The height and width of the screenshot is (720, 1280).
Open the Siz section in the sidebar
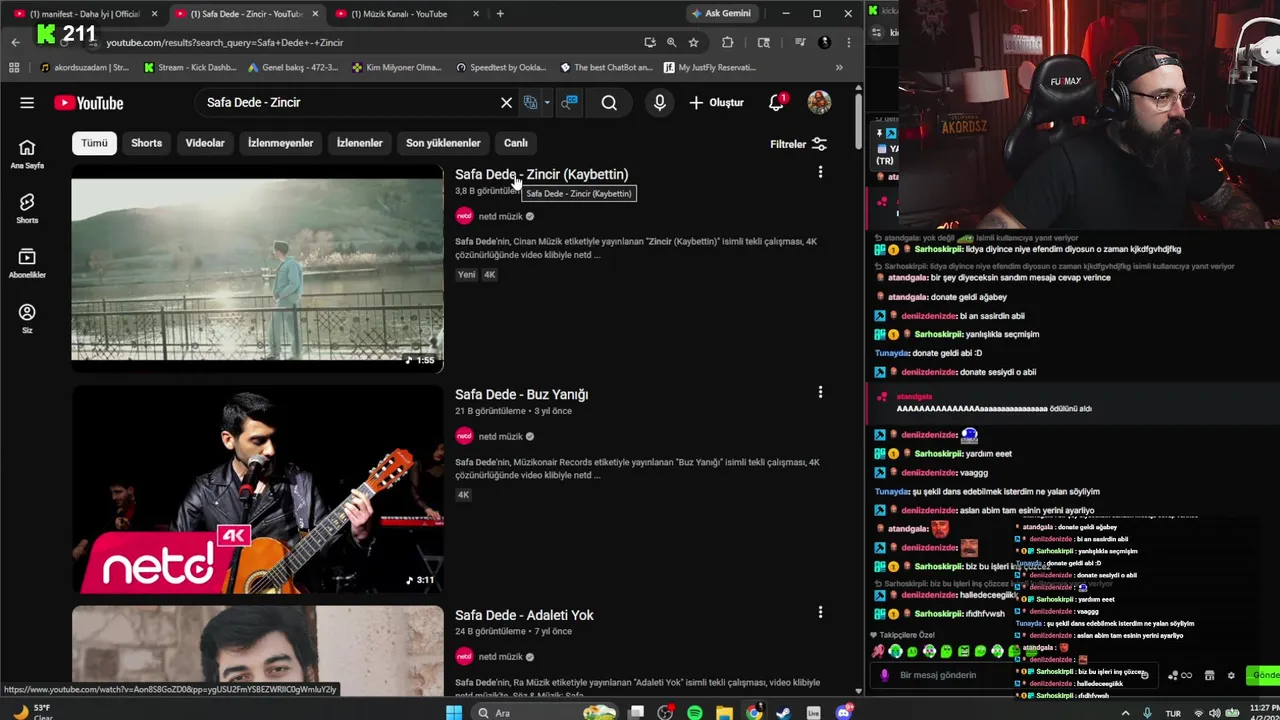(27, 319)
